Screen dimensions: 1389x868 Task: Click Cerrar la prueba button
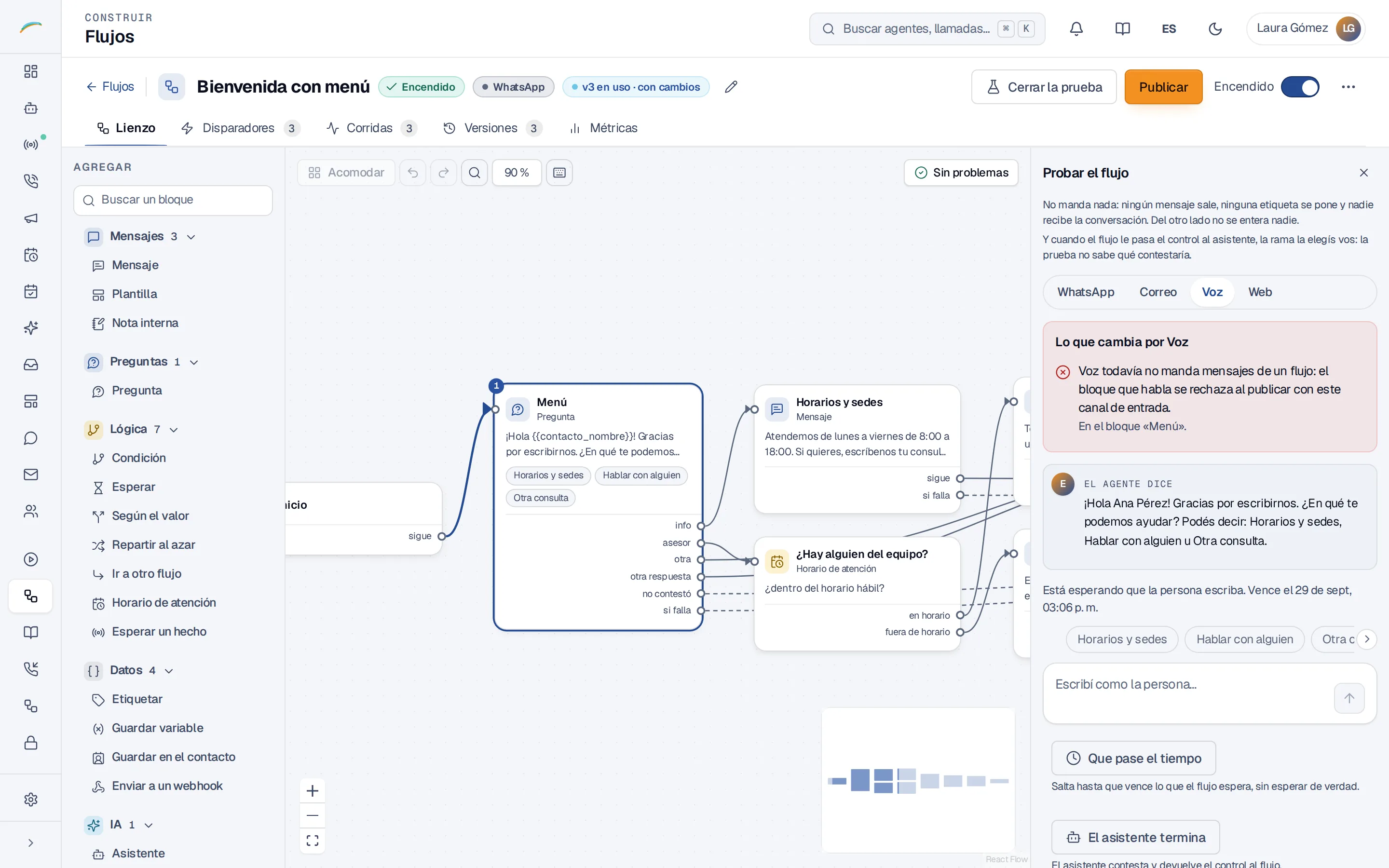pyautogui.click(x=1044, y=87)
